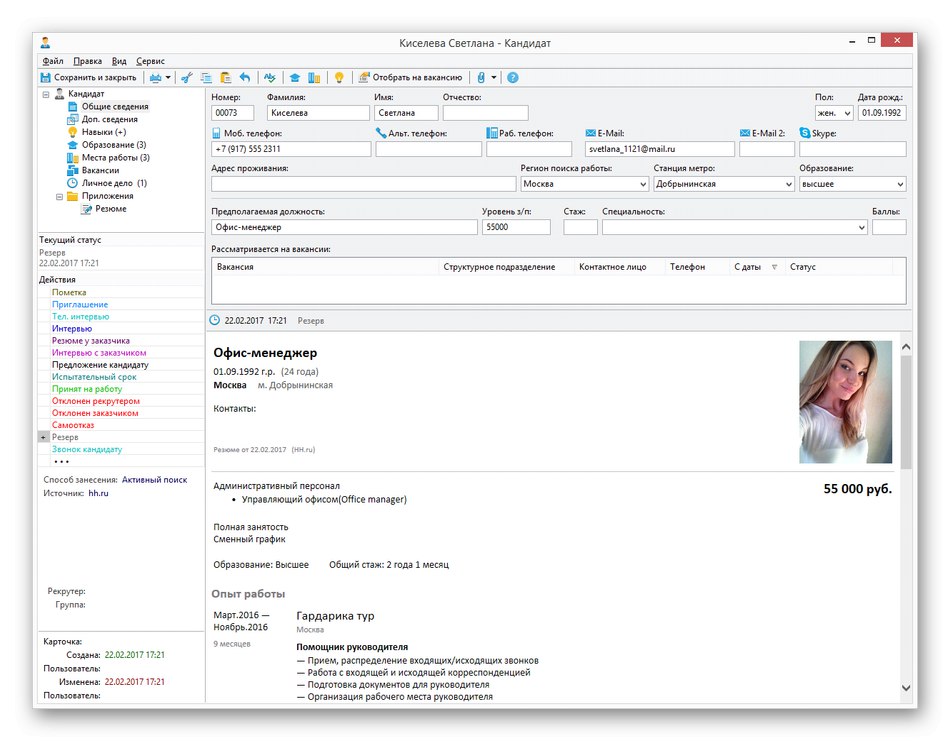Click the Отчество input field

[x=485, y=113]
